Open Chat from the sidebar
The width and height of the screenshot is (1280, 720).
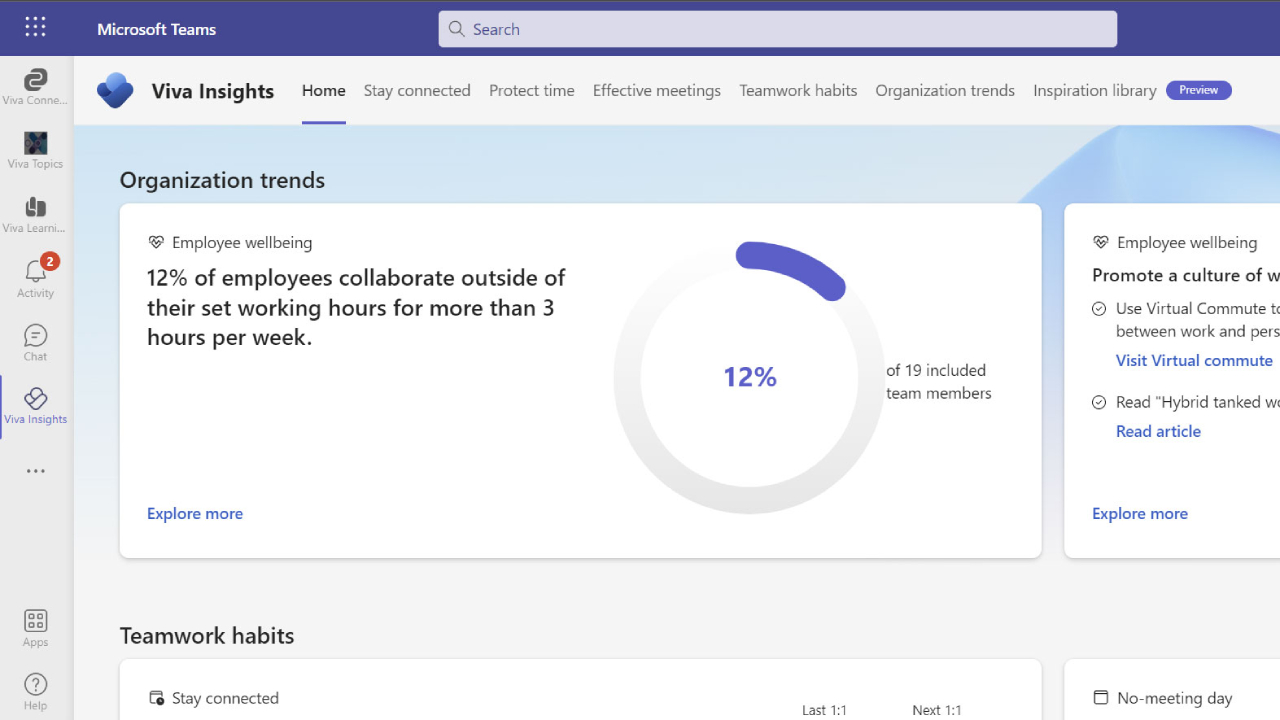pos(35,336)
